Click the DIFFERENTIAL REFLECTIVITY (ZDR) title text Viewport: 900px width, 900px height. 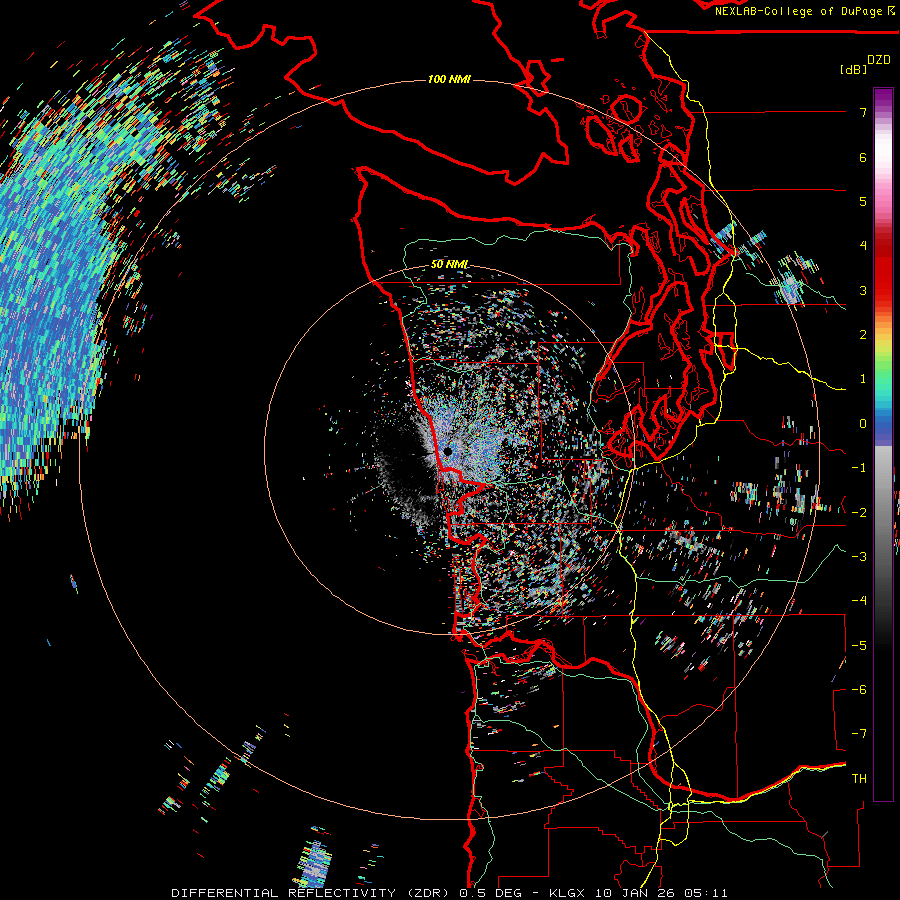point(313,893)
